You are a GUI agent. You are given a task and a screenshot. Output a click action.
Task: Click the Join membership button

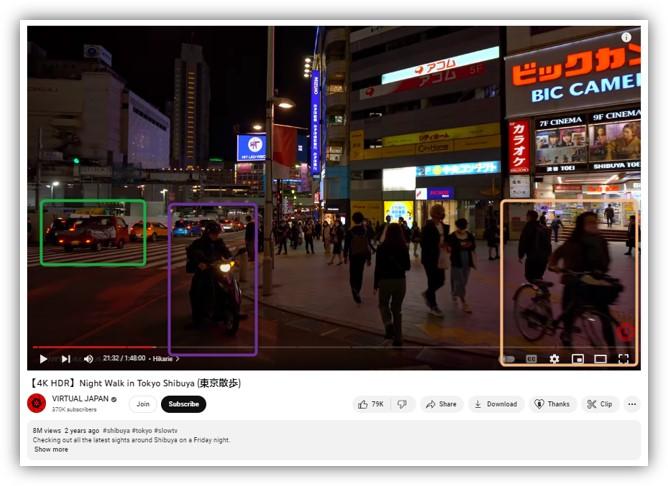pyautogui.click(x=143, y=404)
